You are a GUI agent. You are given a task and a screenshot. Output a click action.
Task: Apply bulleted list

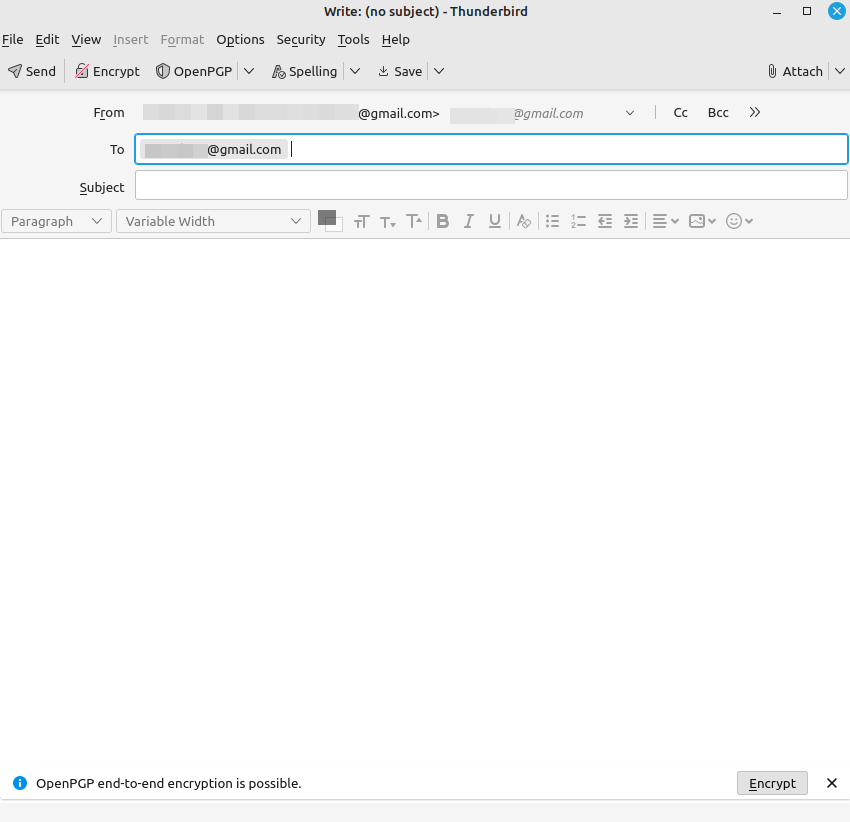pyautogui.click(x=552, y=221)
